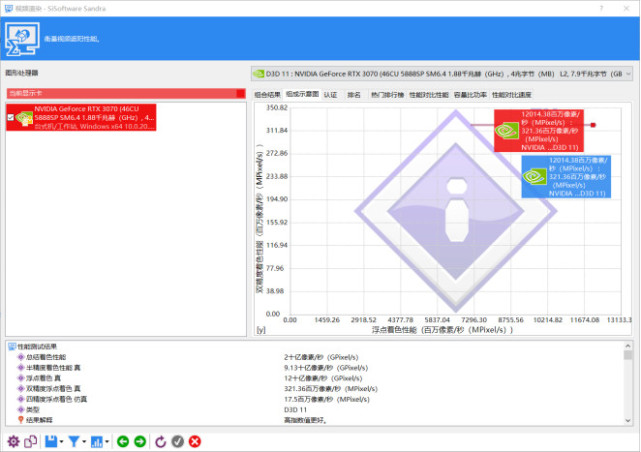The height and width of the screenshot is (452, 641).
Task: Click the blue funnel filter icon
Action: point(74,441)
